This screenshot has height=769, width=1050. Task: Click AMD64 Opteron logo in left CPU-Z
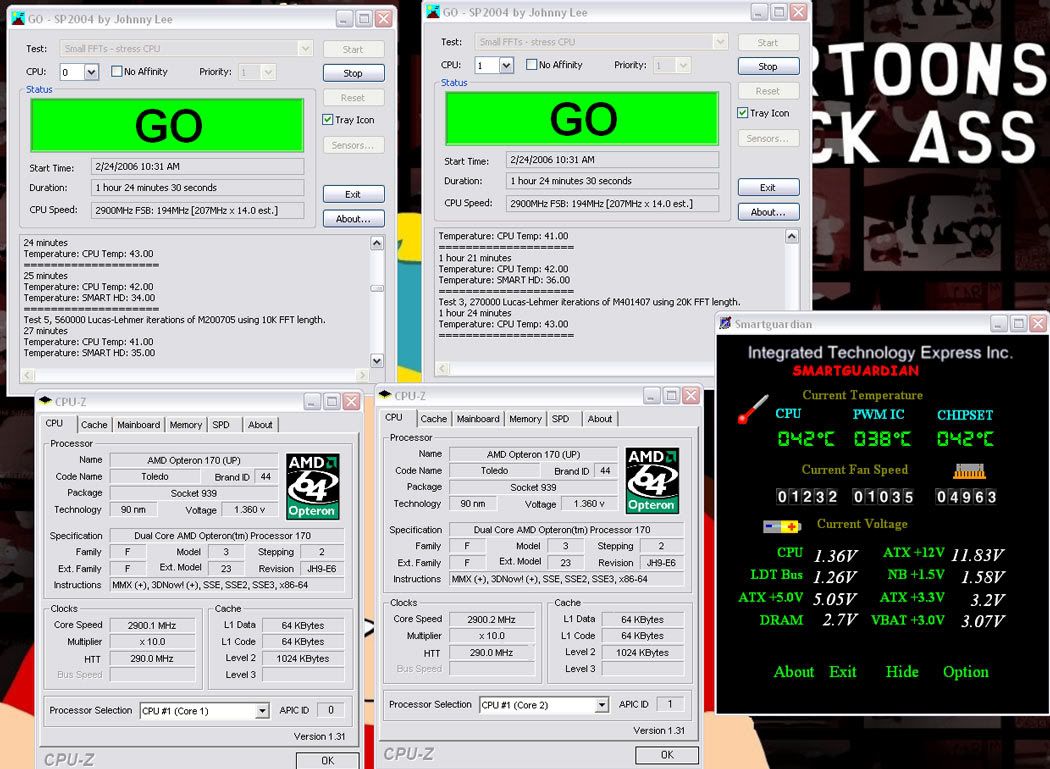point(313,486)
